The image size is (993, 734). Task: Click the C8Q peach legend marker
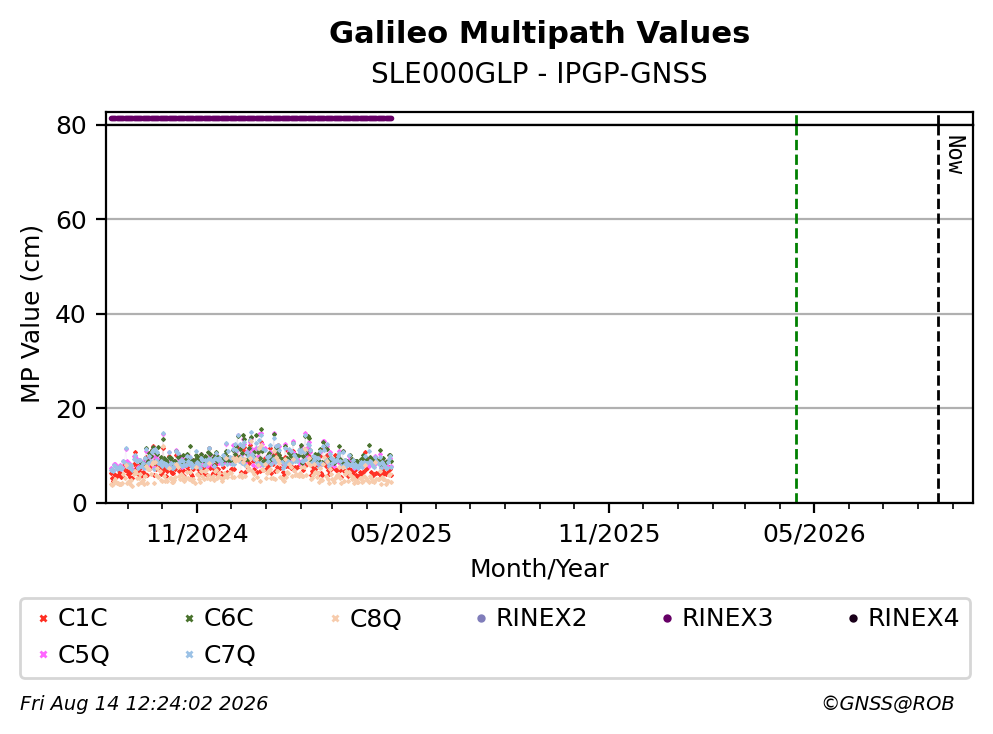[336, 618]
